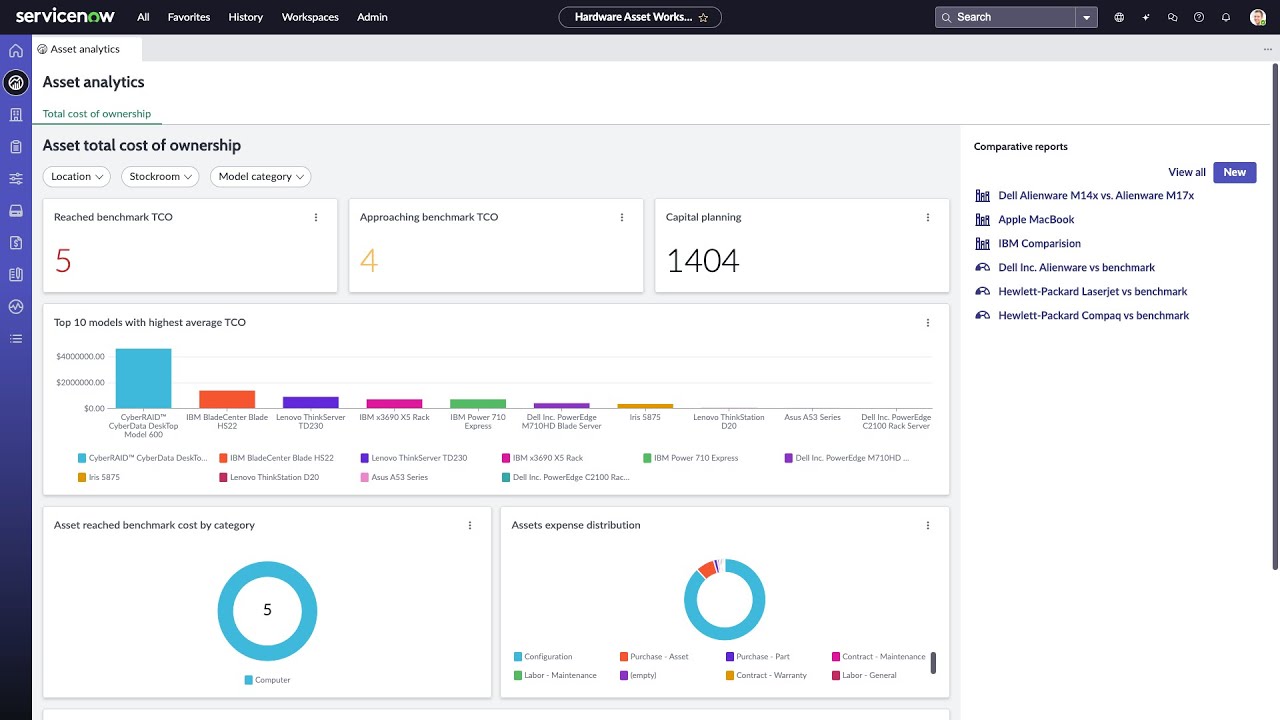Select the Asset analytics sidebar icon
Screen dimensions: 1280x720
(15, 82)
